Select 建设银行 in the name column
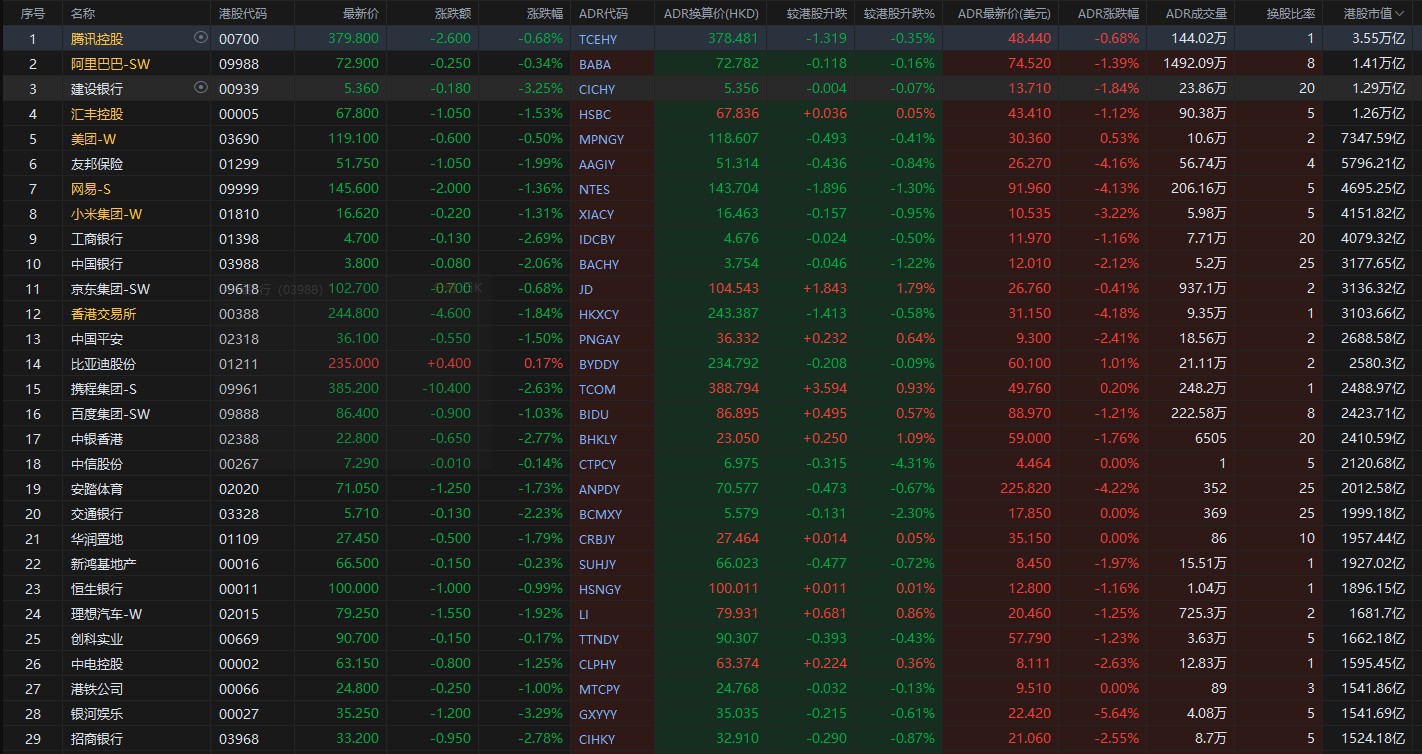The image size is (1422, 754). pyautogui.click(x=97, y=88)
